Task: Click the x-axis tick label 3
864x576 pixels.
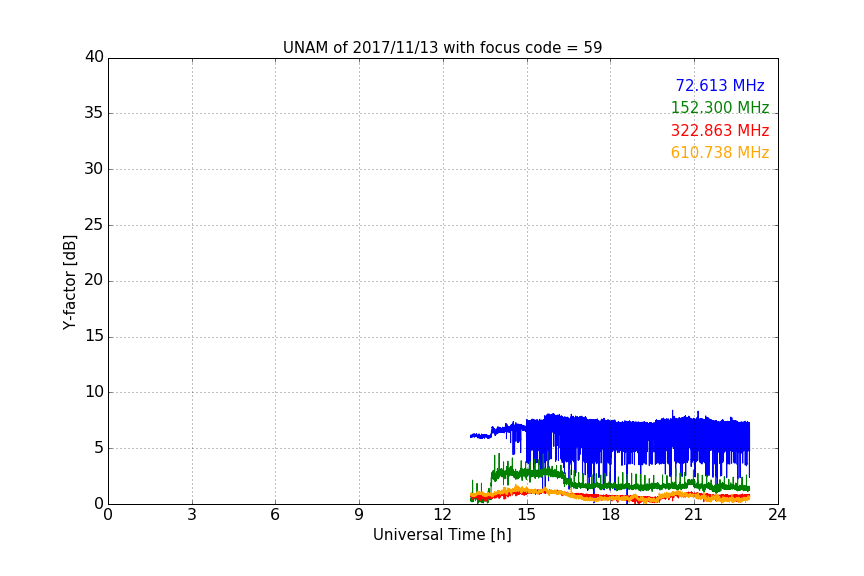Action: 192,515
